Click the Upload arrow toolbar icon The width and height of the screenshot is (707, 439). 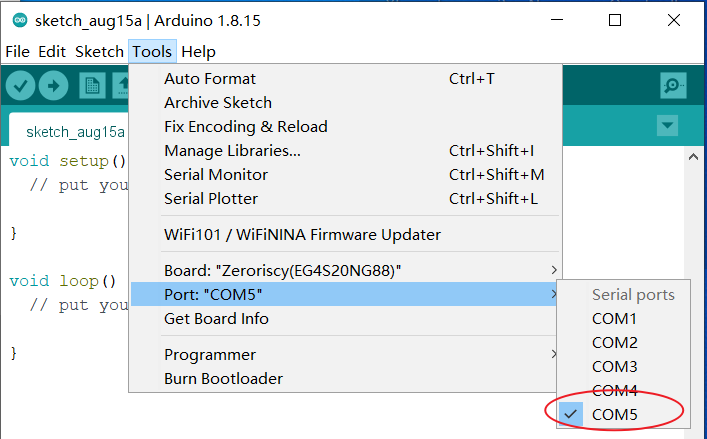54,86
